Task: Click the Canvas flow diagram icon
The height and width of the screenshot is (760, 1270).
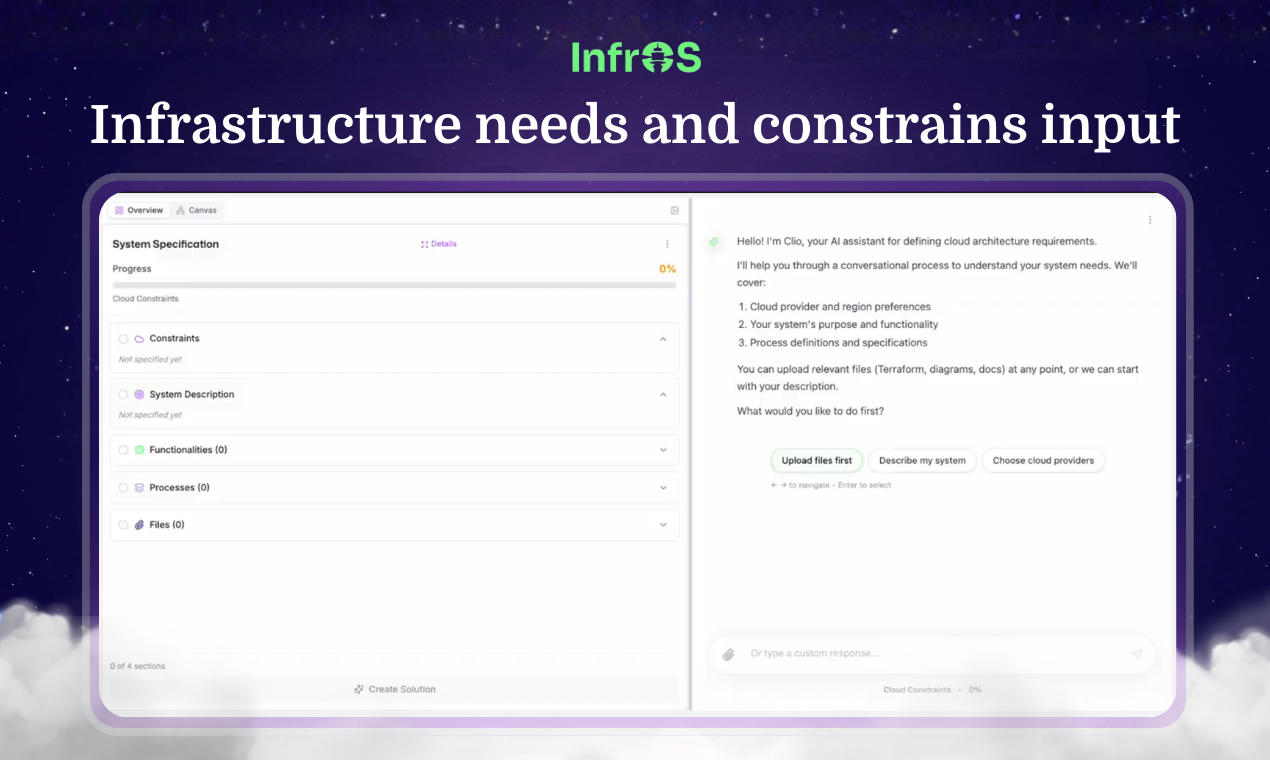Action: coord(180,210)
